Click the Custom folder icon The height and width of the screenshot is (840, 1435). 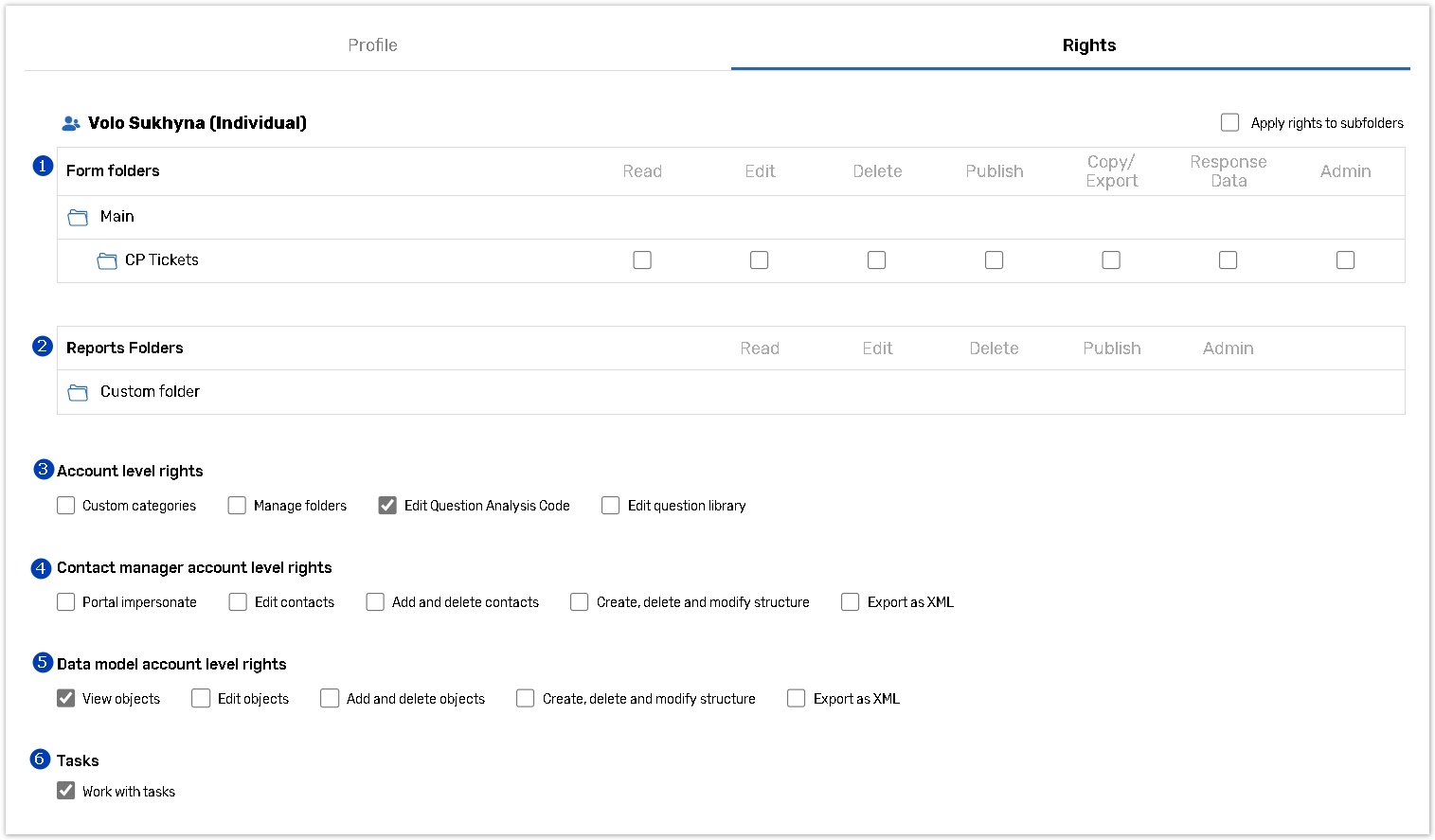[78, 392]
